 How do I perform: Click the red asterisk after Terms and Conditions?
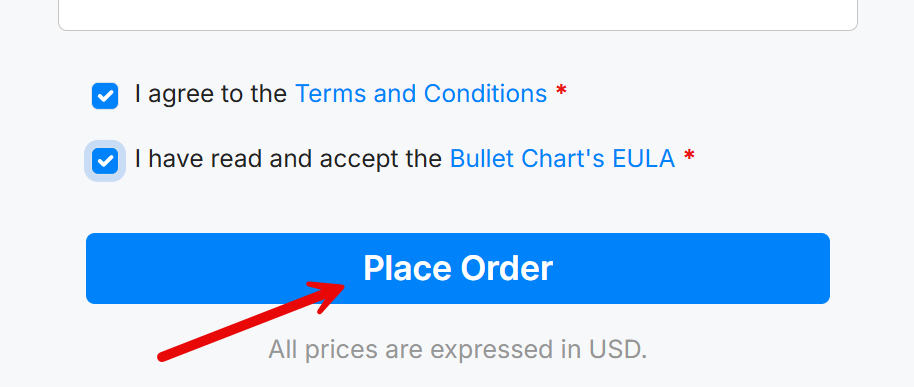[561, 92]
